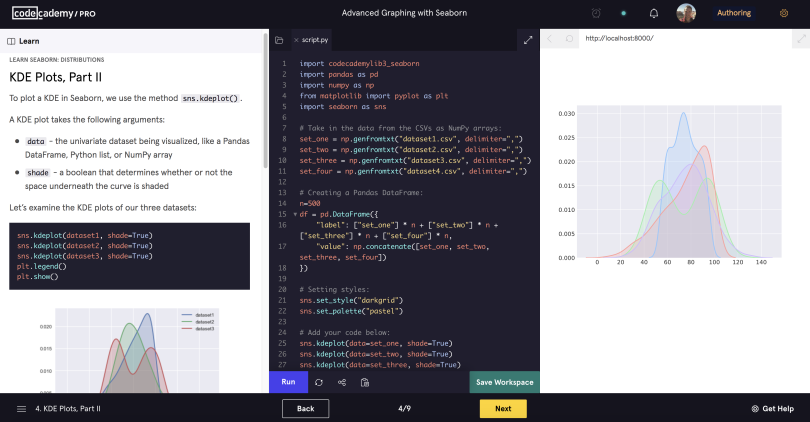The height and width of the screenshot is (422, 810).
Task: Click line 5 'import seaborn as sns'
Action: [x=342, y=106]
